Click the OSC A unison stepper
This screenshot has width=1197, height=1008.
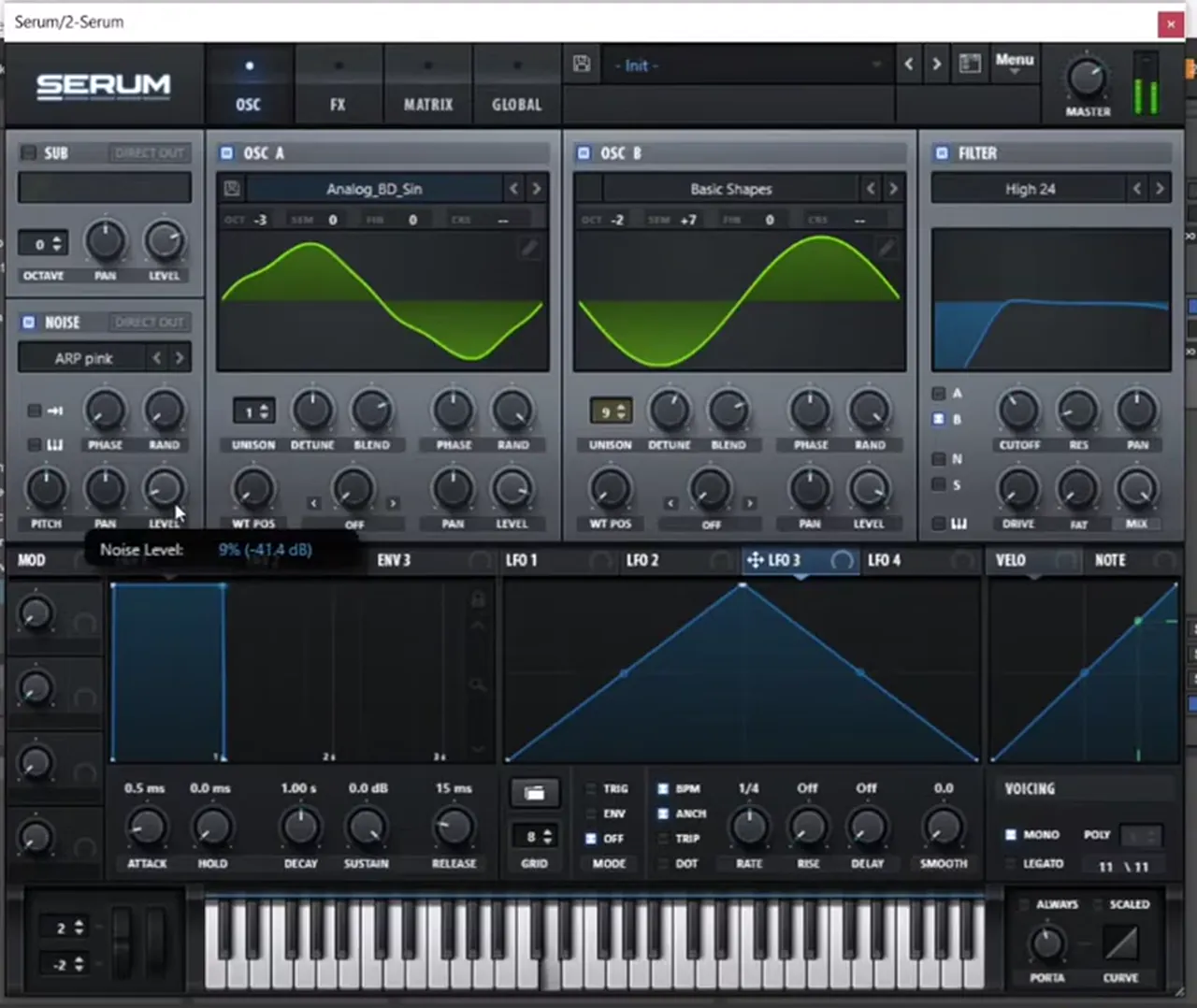click(253, 411)
